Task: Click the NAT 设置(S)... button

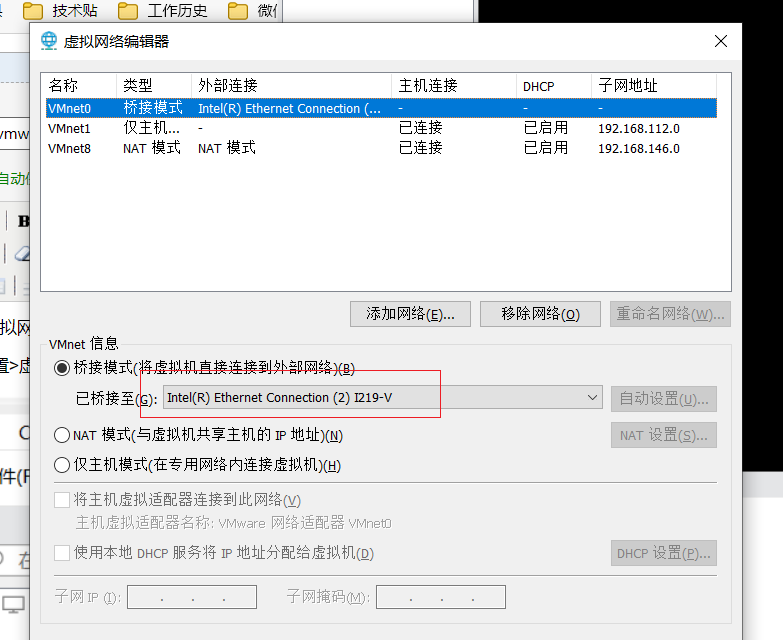Action: coord(664,435)
